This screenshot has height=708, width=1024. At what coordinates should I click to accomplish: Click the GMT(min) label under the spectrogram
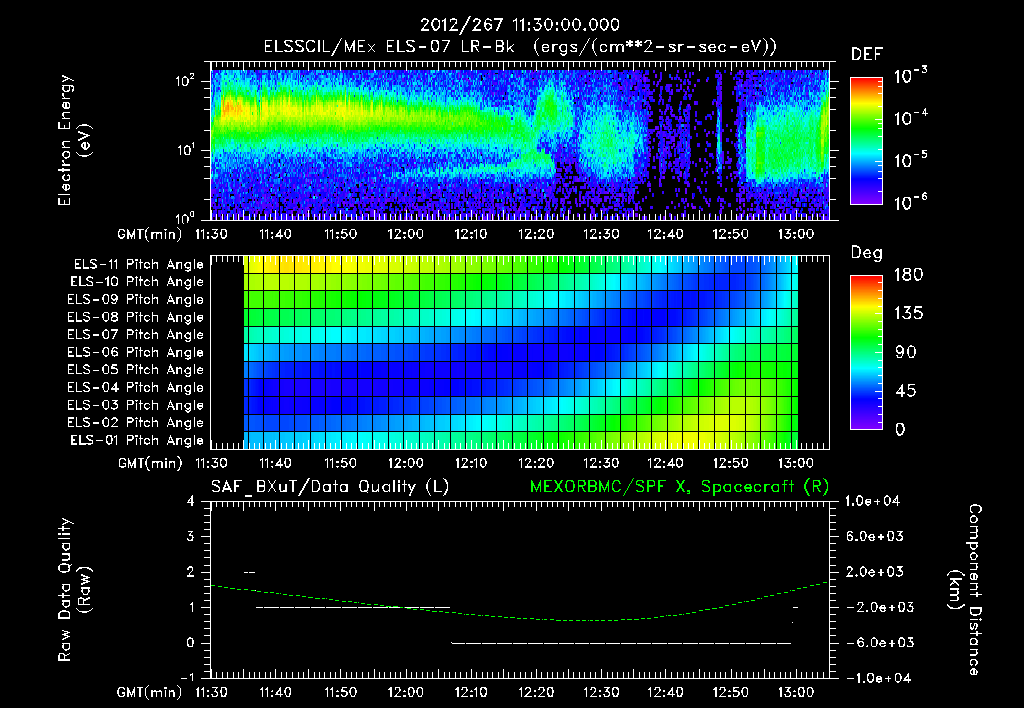pos(150,234)
